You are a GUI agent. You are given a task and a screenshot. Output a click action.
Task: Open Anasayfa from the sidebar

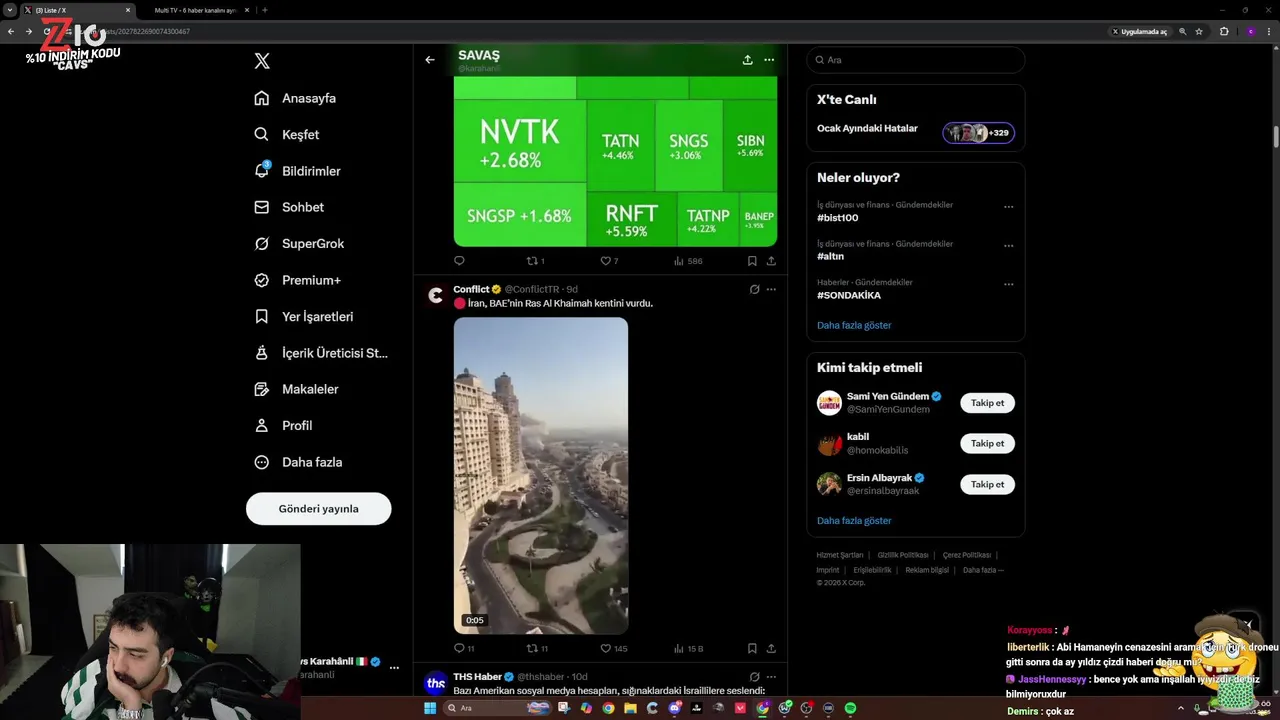(295, 98)
